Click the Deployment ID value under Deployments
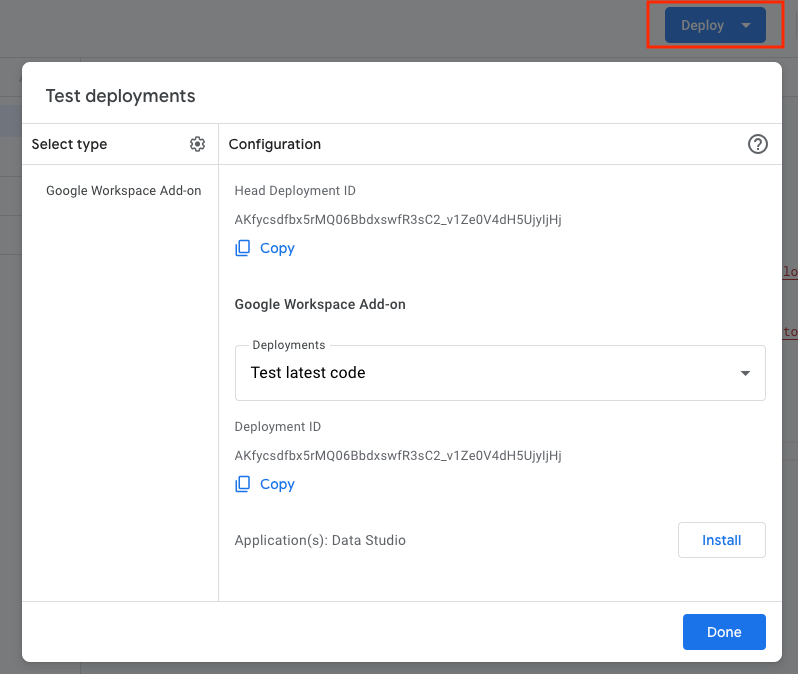Screen dimensions: 798x674 click(x=397, y=456)
